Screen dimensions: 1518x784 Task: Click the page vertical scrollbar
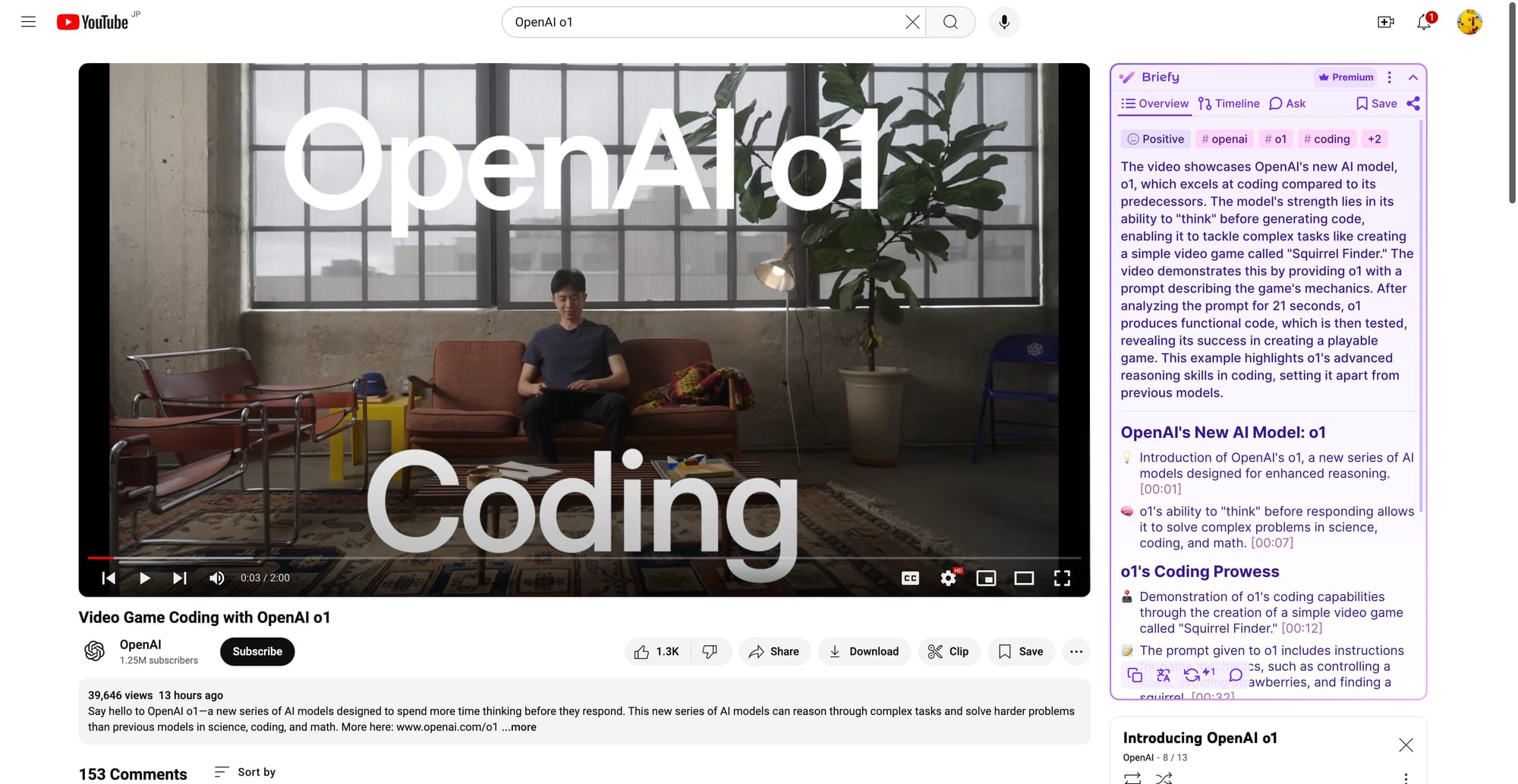[1512, 103]
